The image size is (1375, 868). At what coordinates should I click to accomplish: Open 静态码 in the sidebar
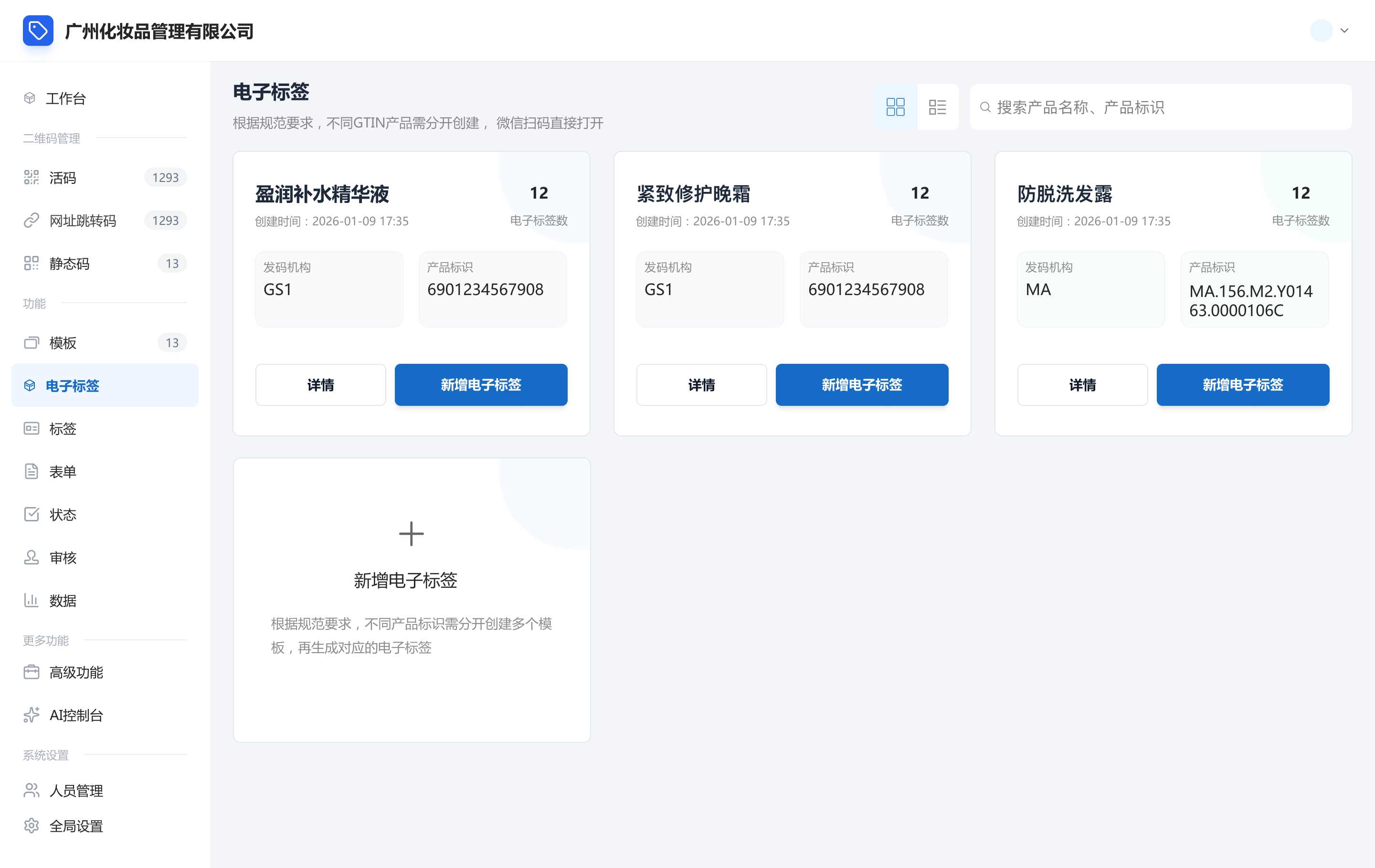pyautogui.click(x=69, y=263)
